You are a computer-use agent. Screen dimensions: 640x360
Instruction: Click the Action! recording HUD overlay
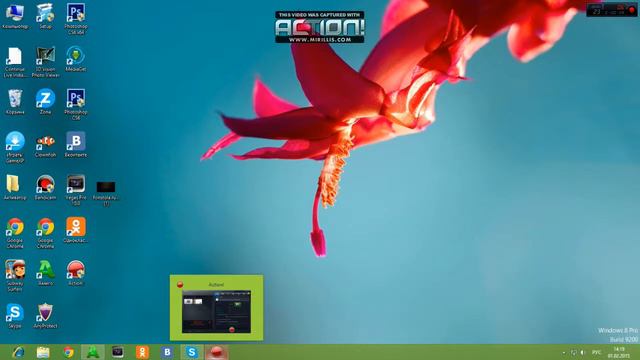pos(611,10)
